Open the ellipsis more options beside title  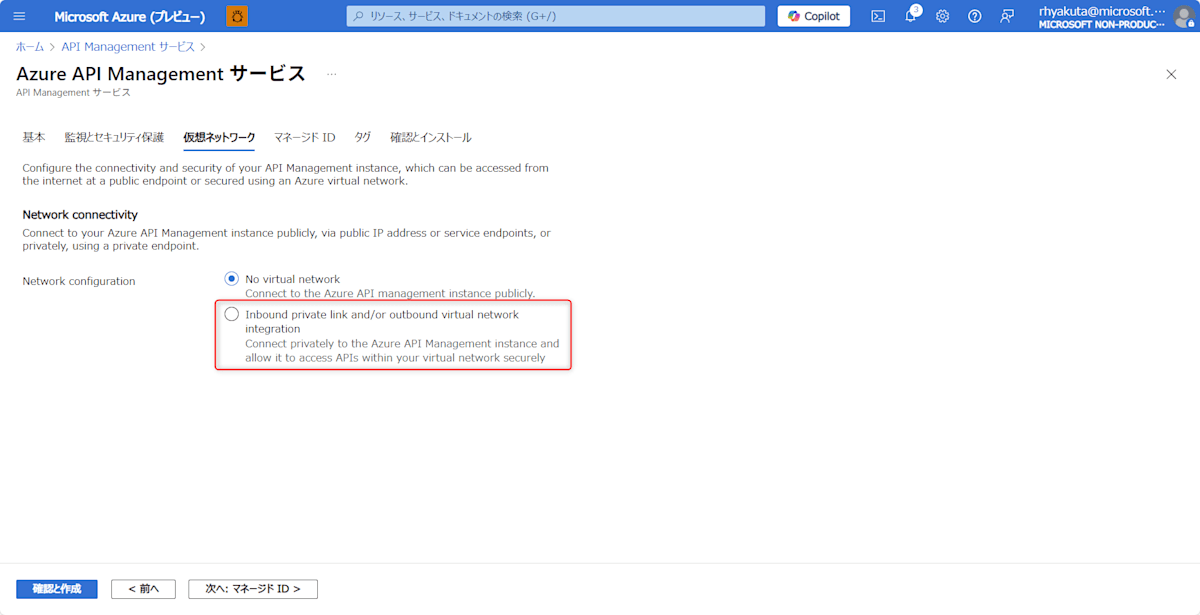pyautogui.click(x=332, y=74)
